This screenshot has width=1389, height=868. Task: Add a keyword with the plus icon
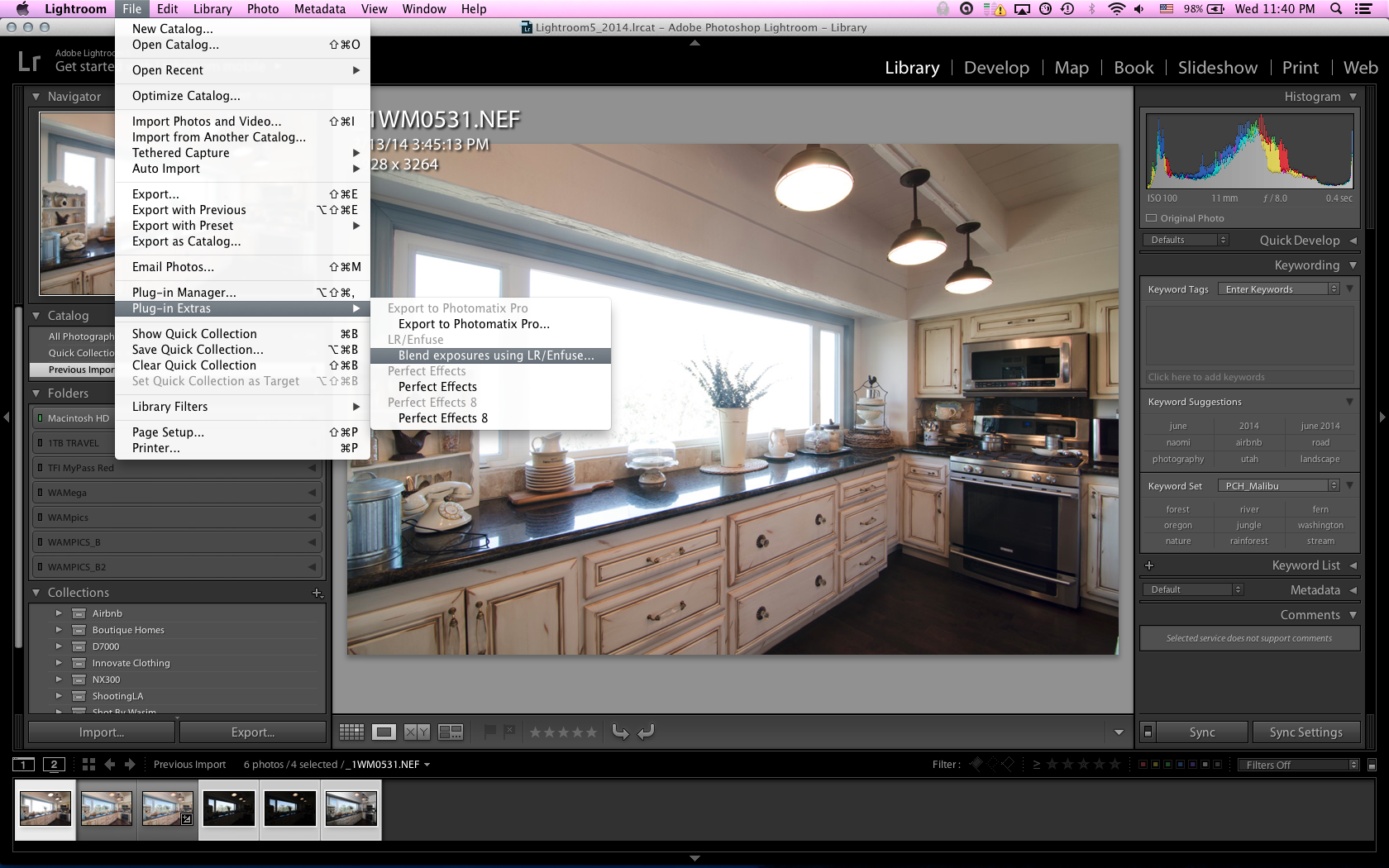click(x=1149, y=565)
